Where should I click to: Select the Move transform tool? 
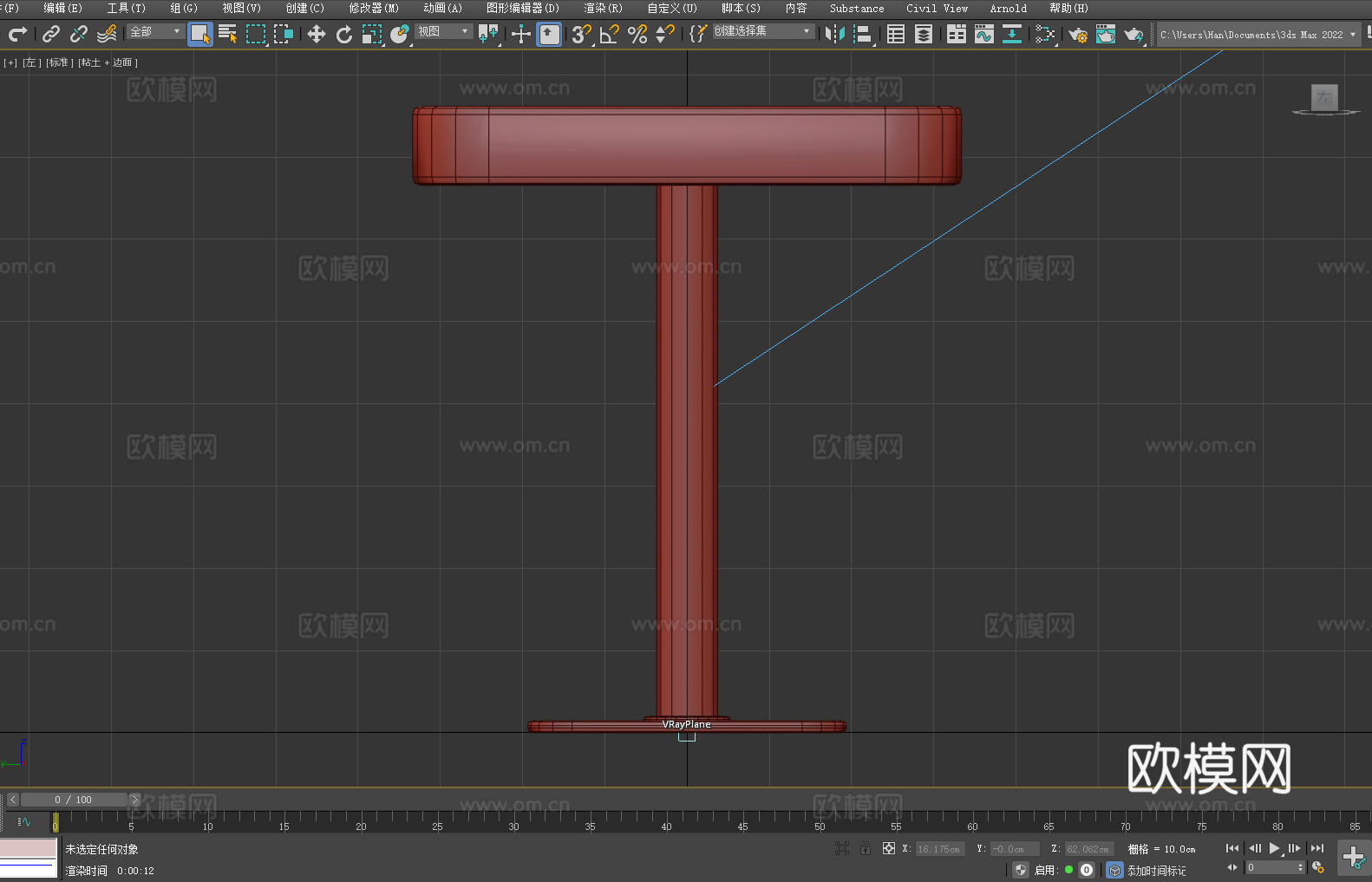coord(317,35)
